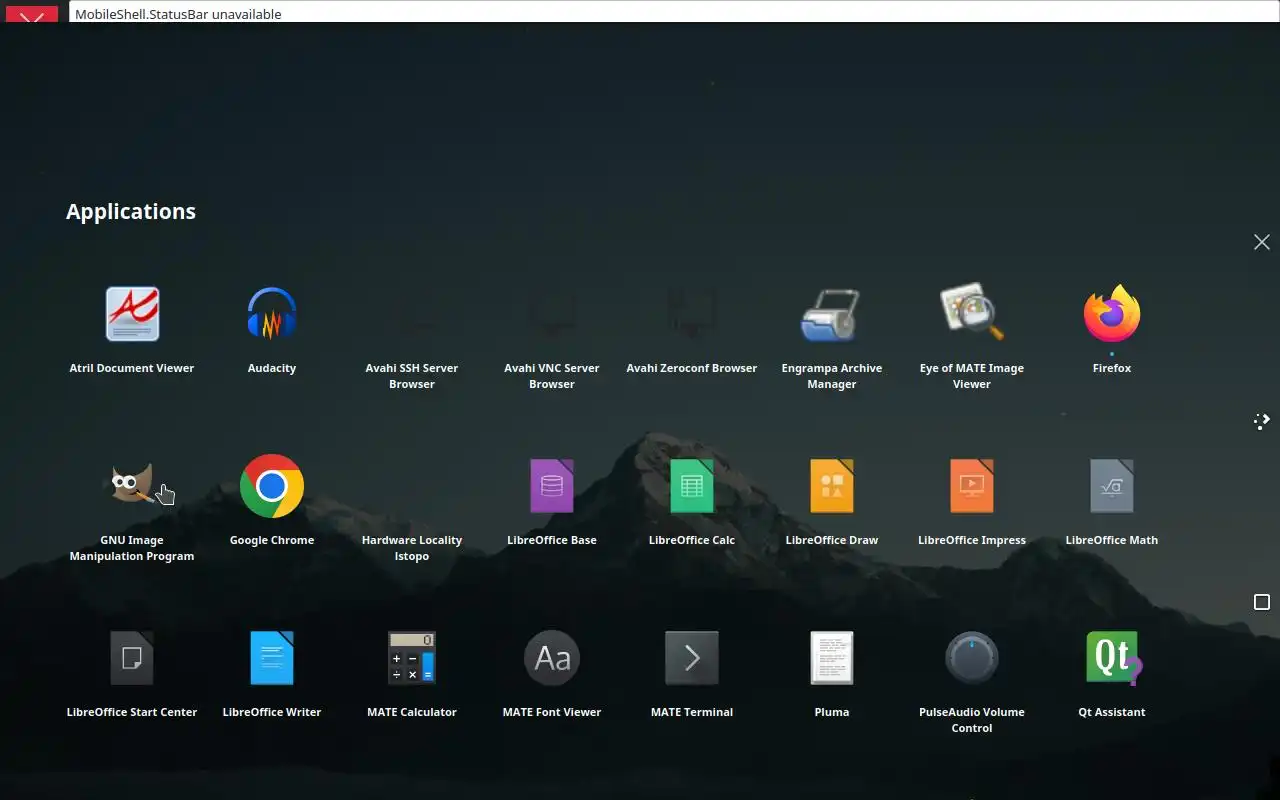1280x800 pixels.
Task: Open Atril Document Viewer app icon
Action: click(132, 314)
